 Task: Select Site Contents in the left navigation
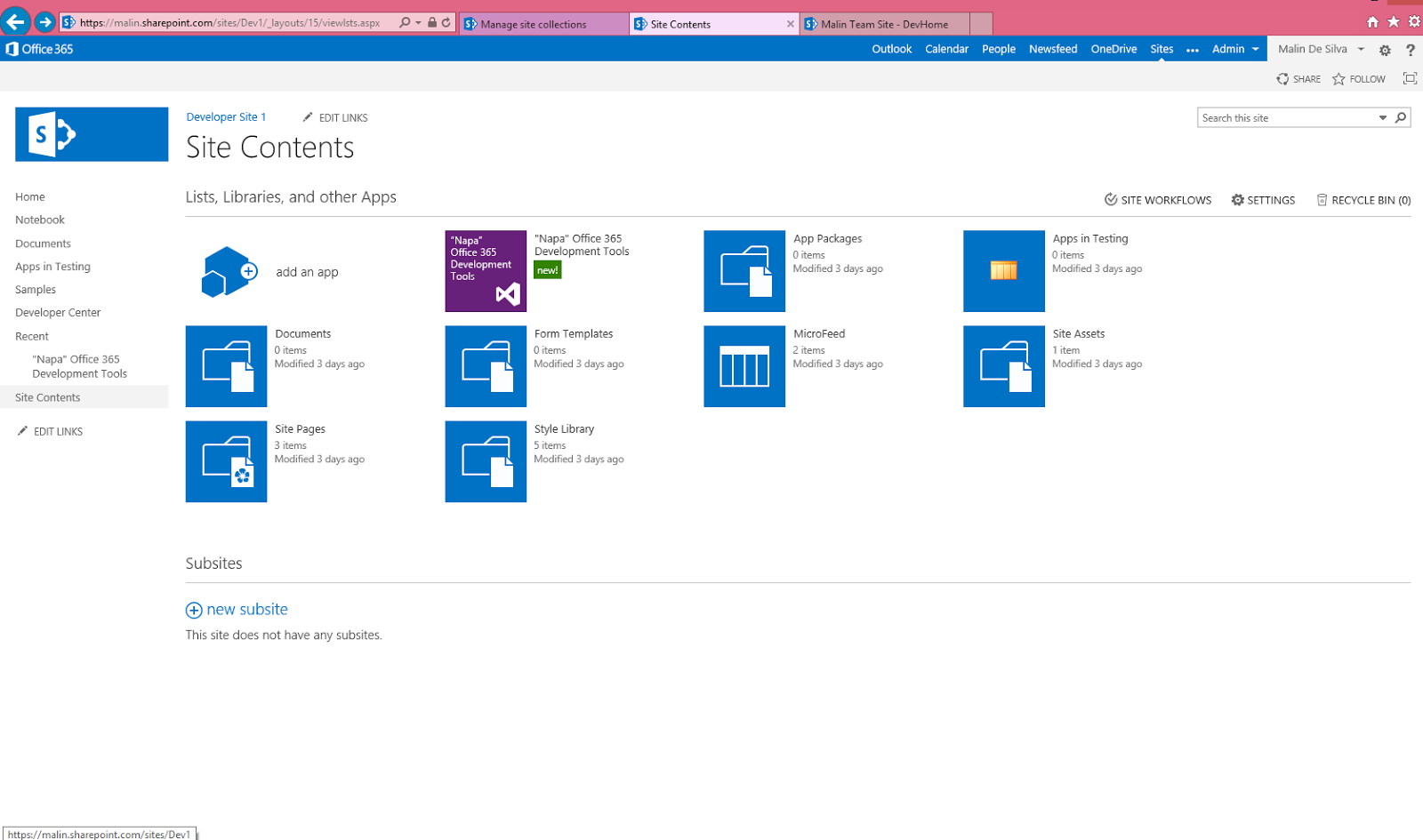tap(84, 396)
